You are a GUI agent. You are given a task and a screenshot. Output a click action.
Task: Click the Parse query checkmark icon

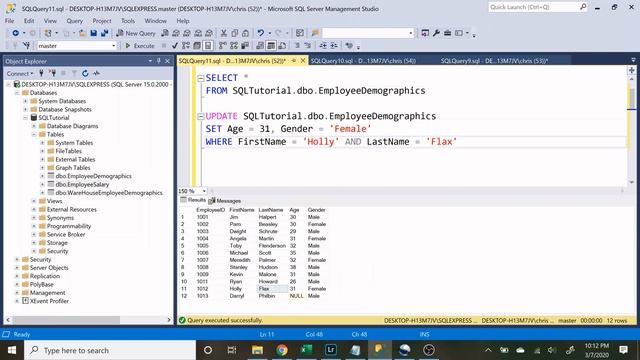(175, 46)
